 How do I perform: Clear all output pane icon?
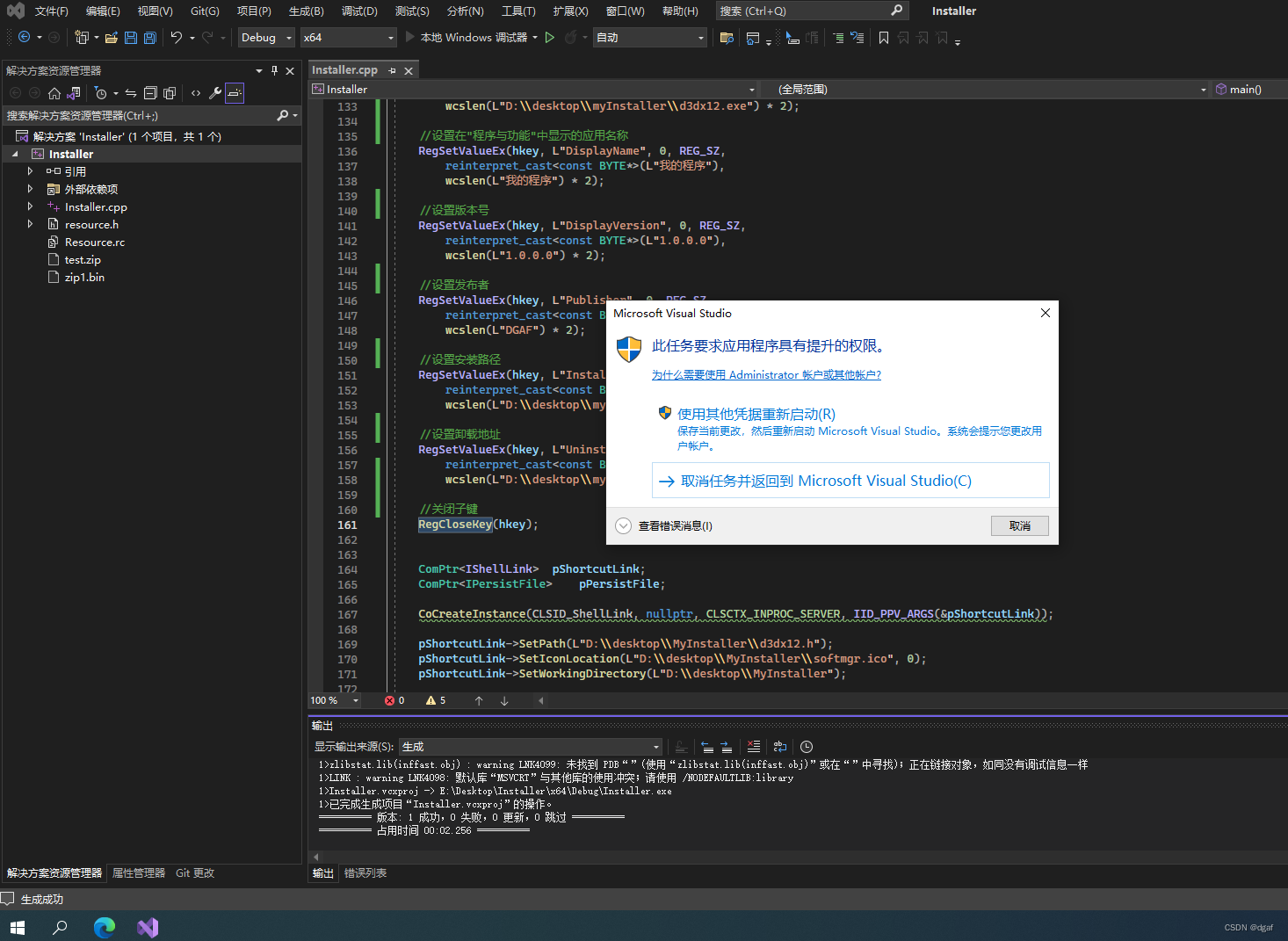point(754,747)
